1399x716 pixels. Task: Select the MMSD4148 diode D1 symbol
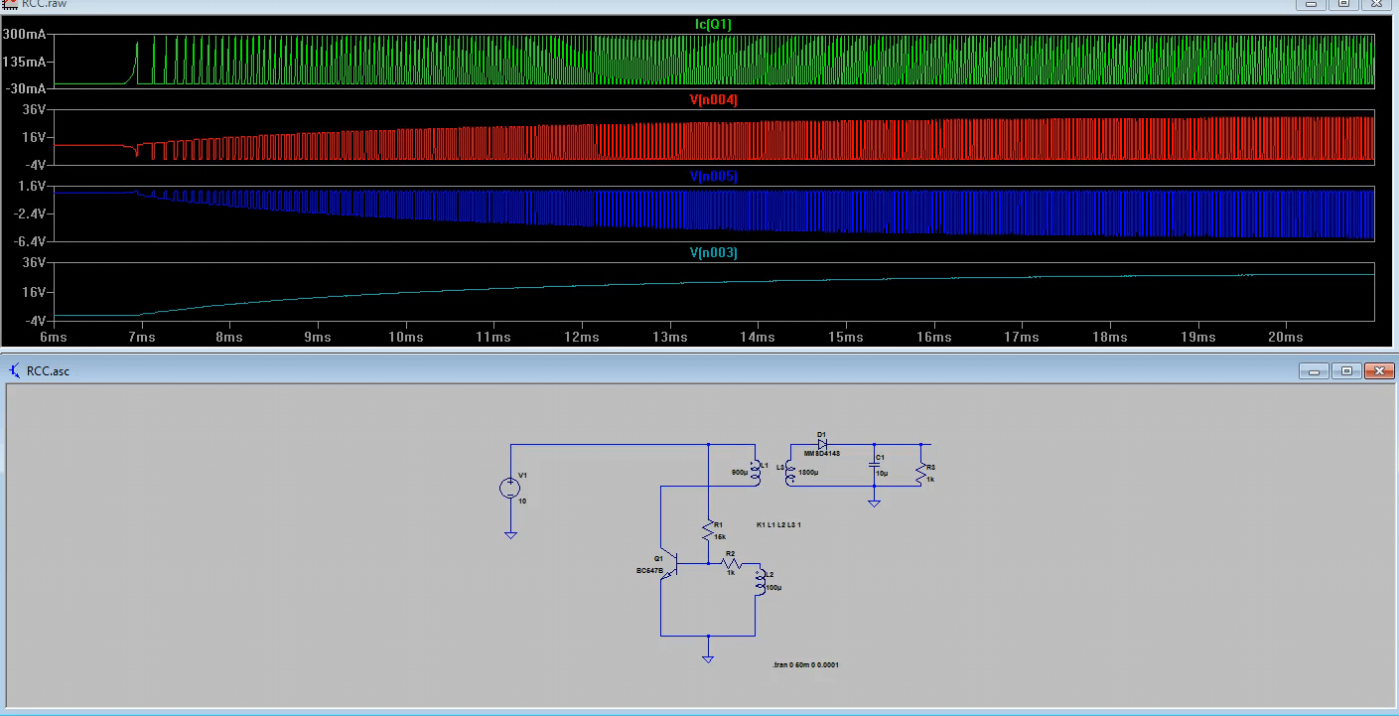(822, 443)
